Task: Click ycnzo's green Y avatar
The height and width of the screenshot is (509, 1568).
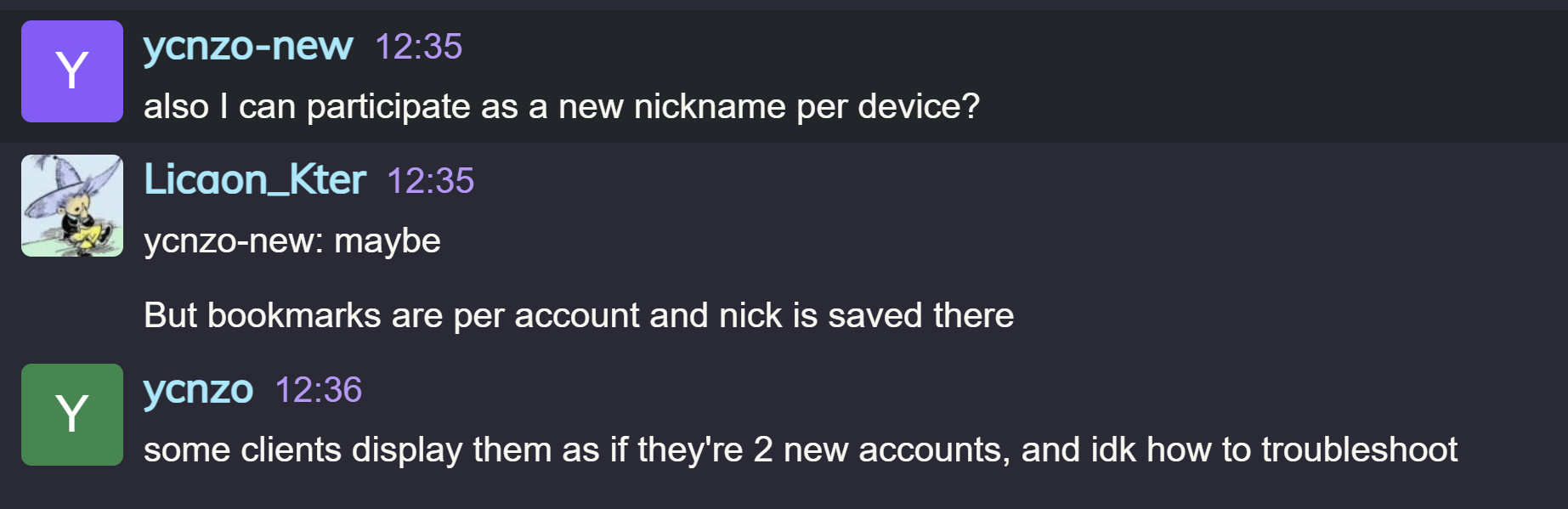Action: (72, 415)
